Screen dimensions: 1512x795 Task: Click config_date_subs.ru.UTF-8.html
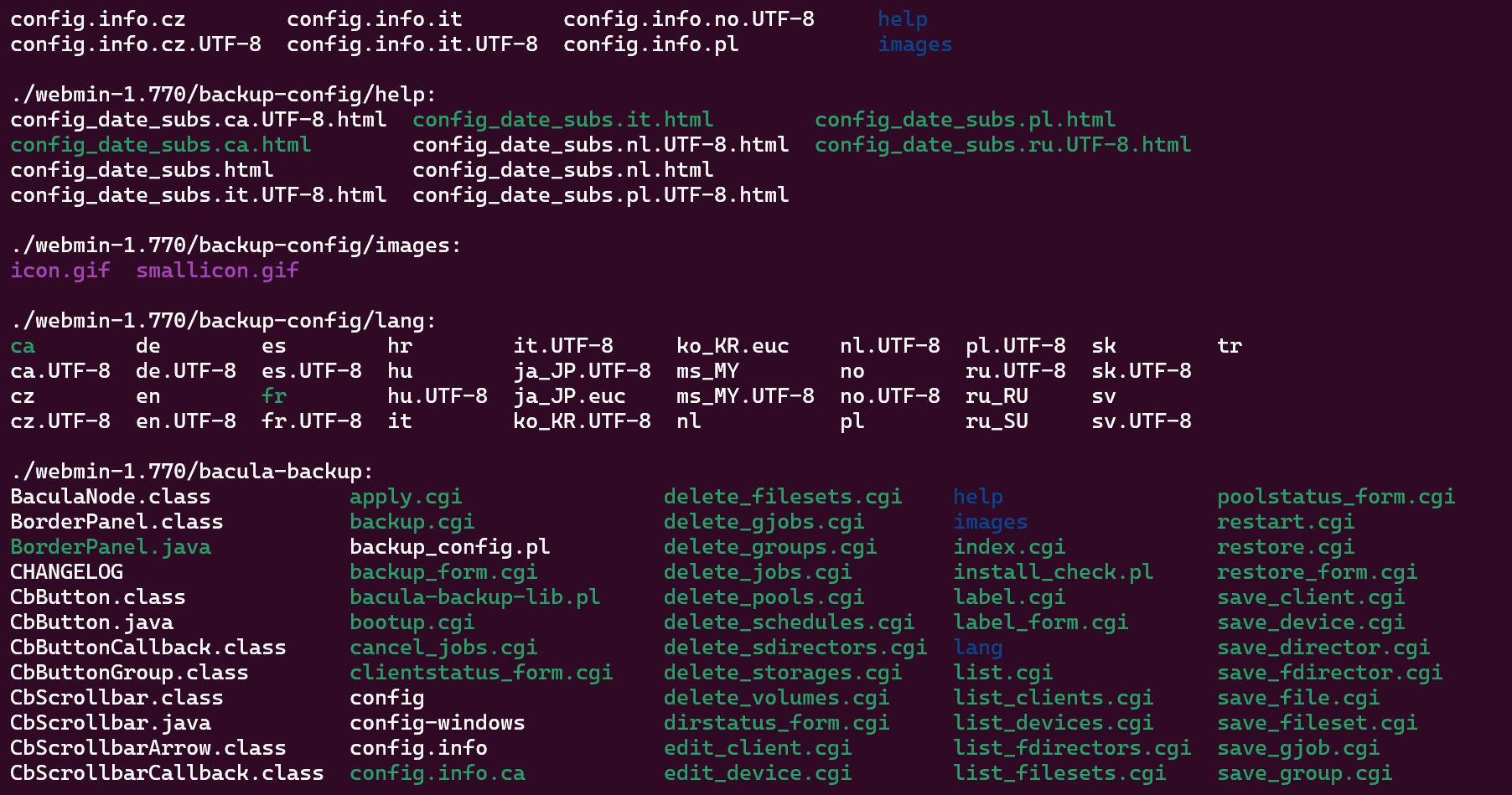1003,145
